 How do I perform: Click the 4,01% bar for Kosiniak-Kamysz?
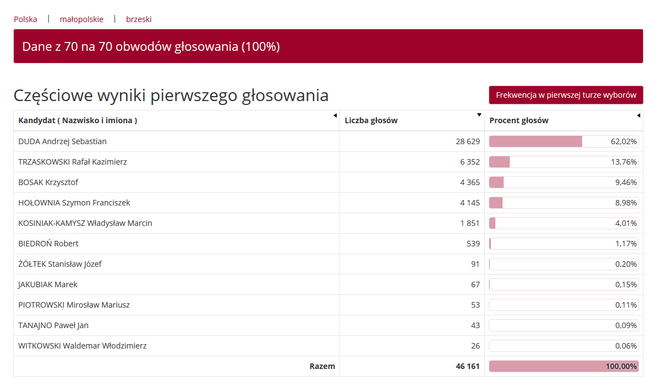pos(564,223)
